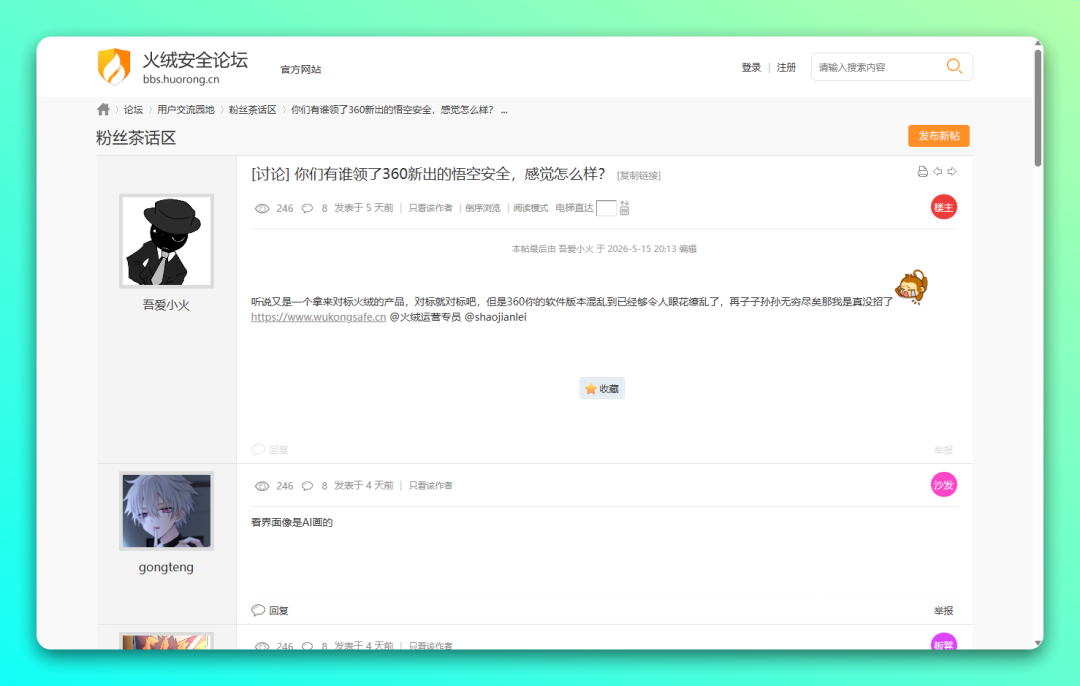Focus the 电梯直达 floor number input

pyautogui.click(x=606, y=208)
